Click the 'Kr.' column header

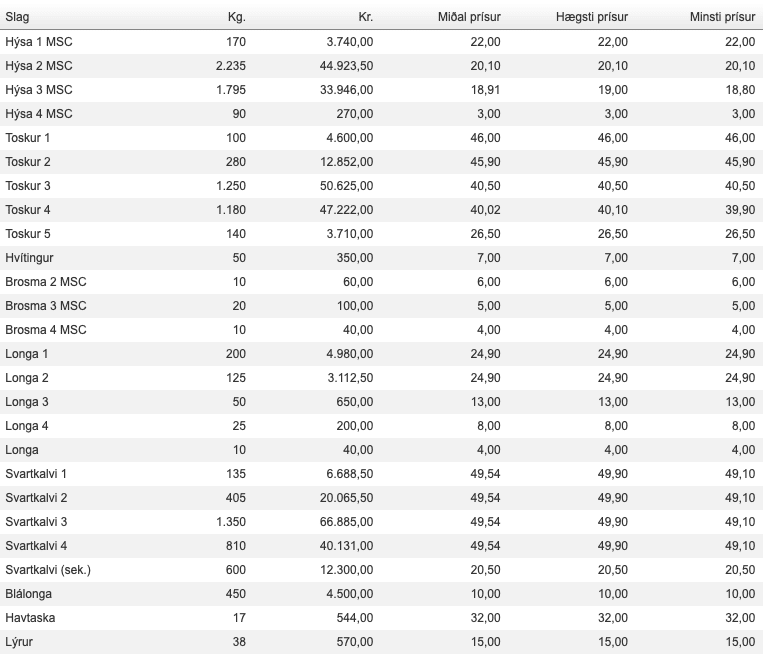[x=365, y=17]
